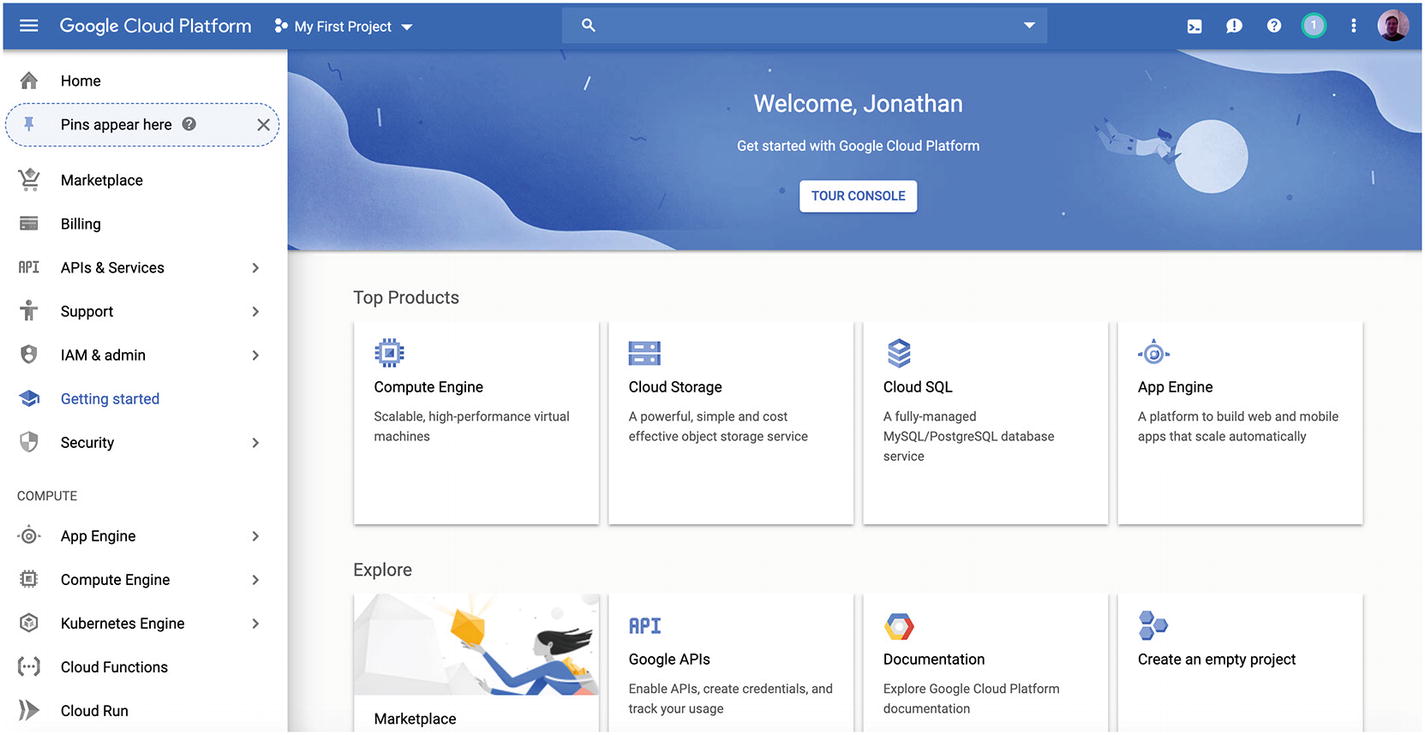Click the search magnifier icon
The image size is (1425, 735).
point(588,26)
